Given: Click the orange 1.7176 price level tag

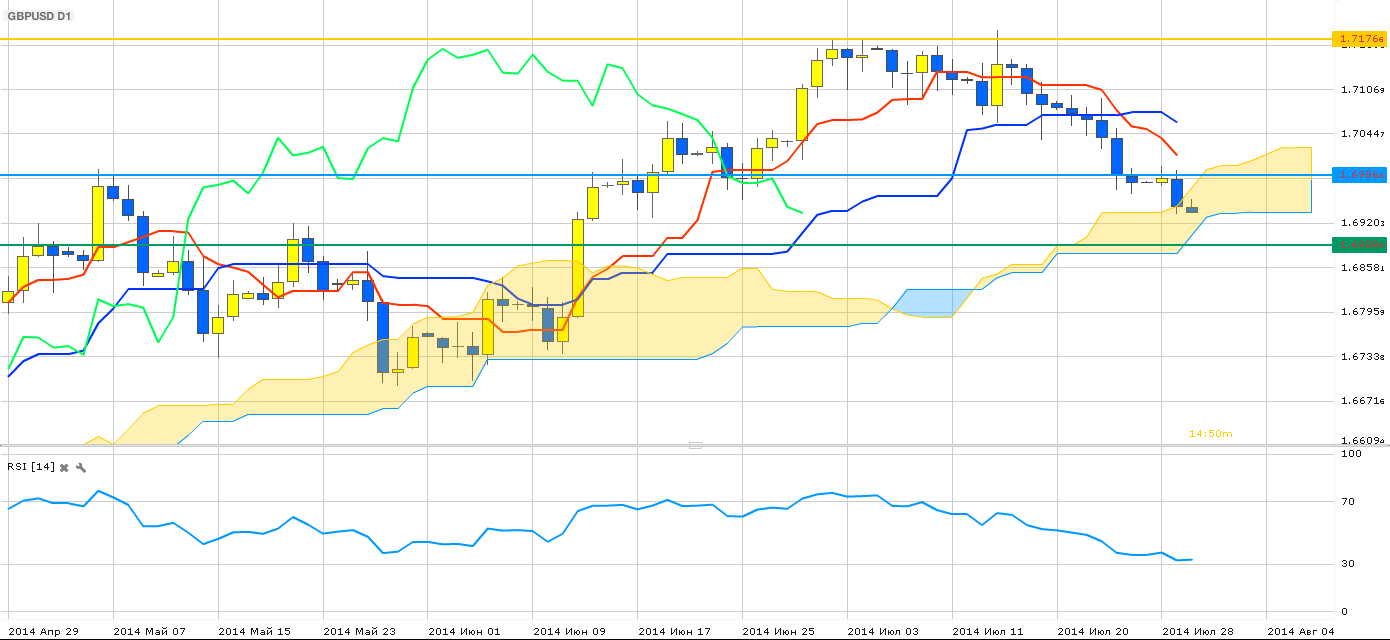Looking at the screenshot, I should coord(1358,39).
